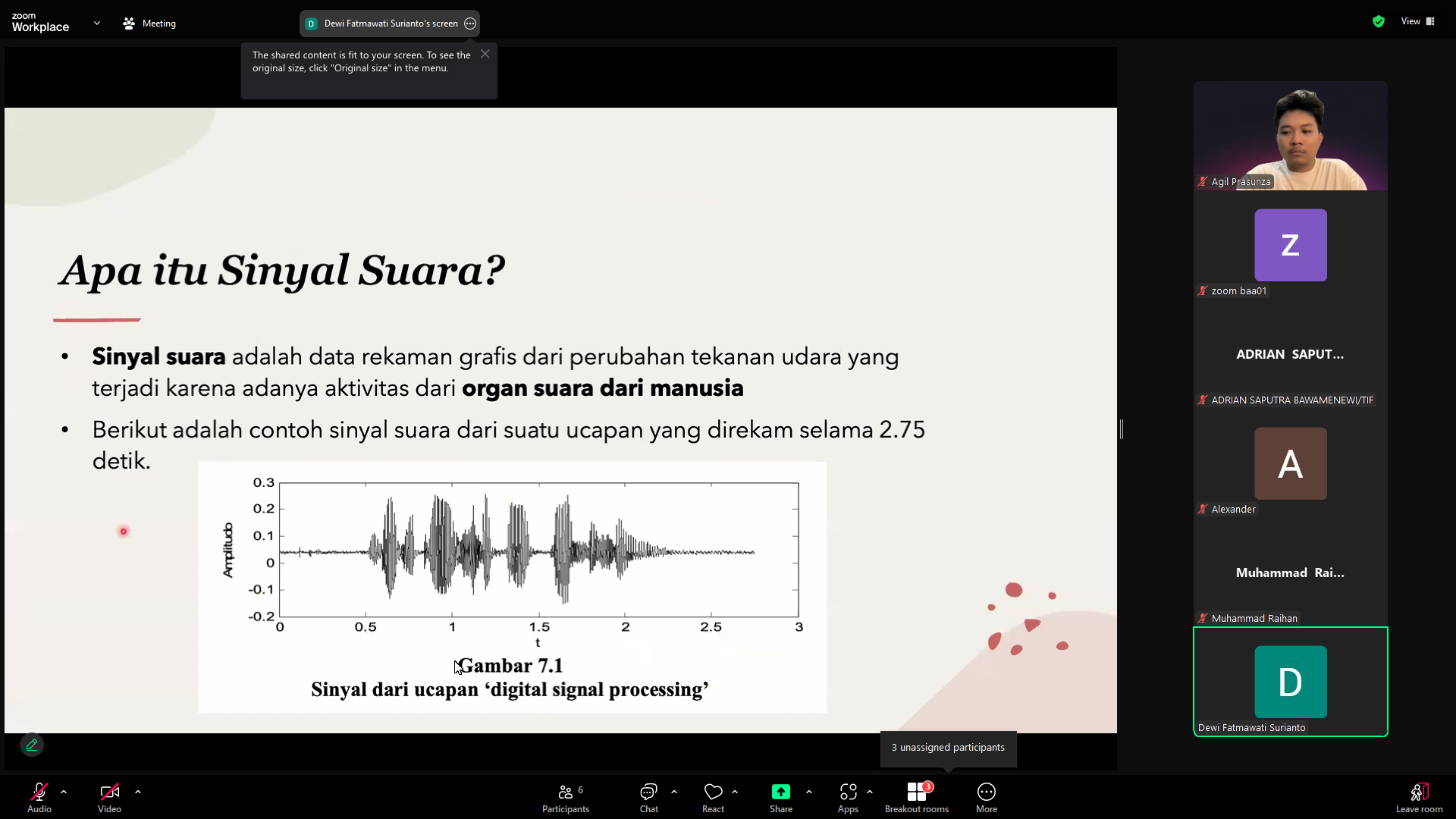The width and height of the screenshot is (1456, 819).
Task: Expand apps options arrow
Action: click(870, 792)
